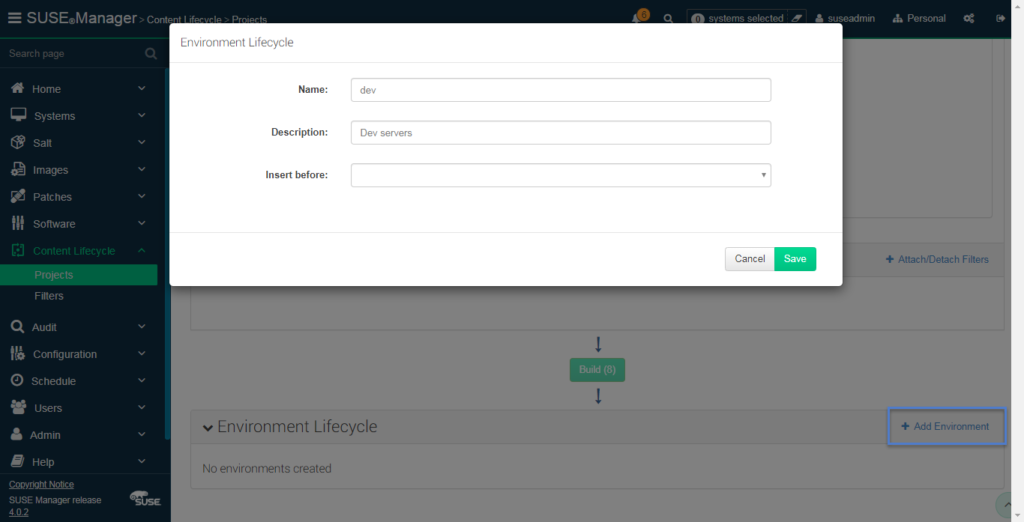Click the top bar search magnifier icon

[x=668, y=19]
